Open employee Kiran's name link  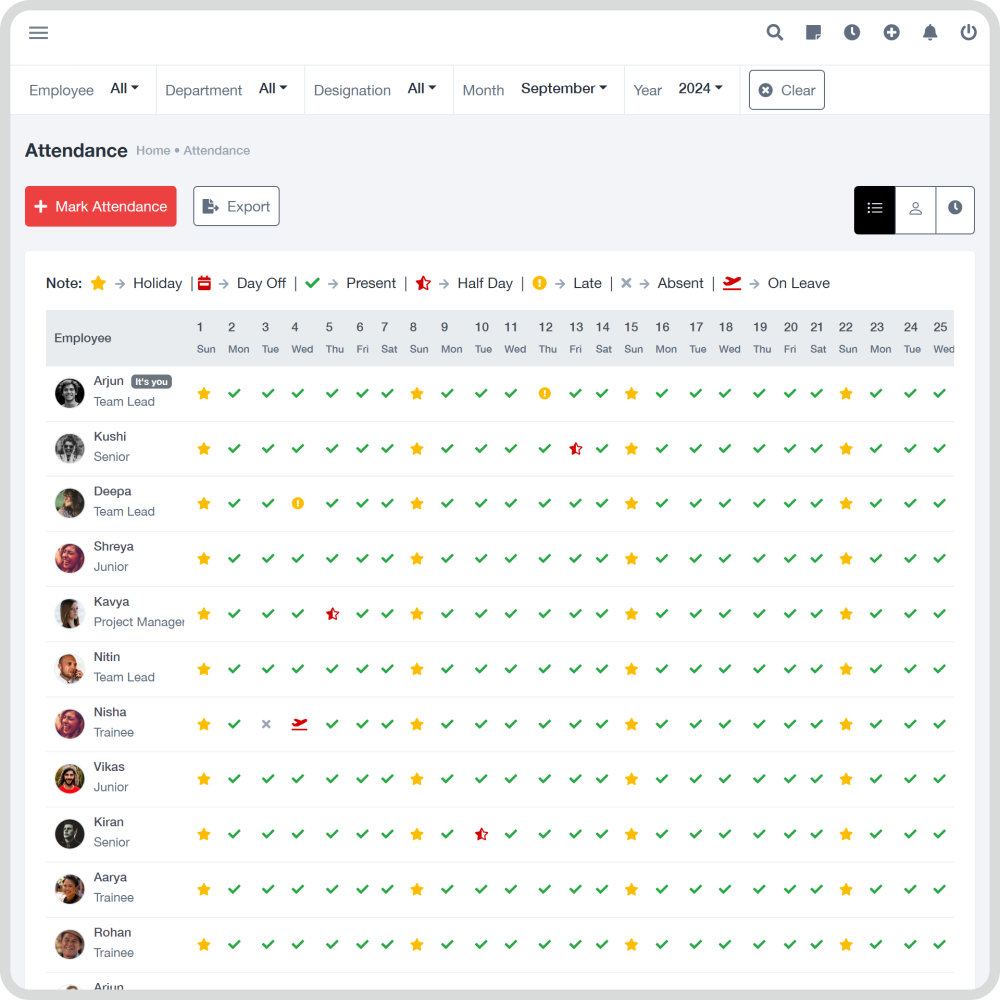108,822
